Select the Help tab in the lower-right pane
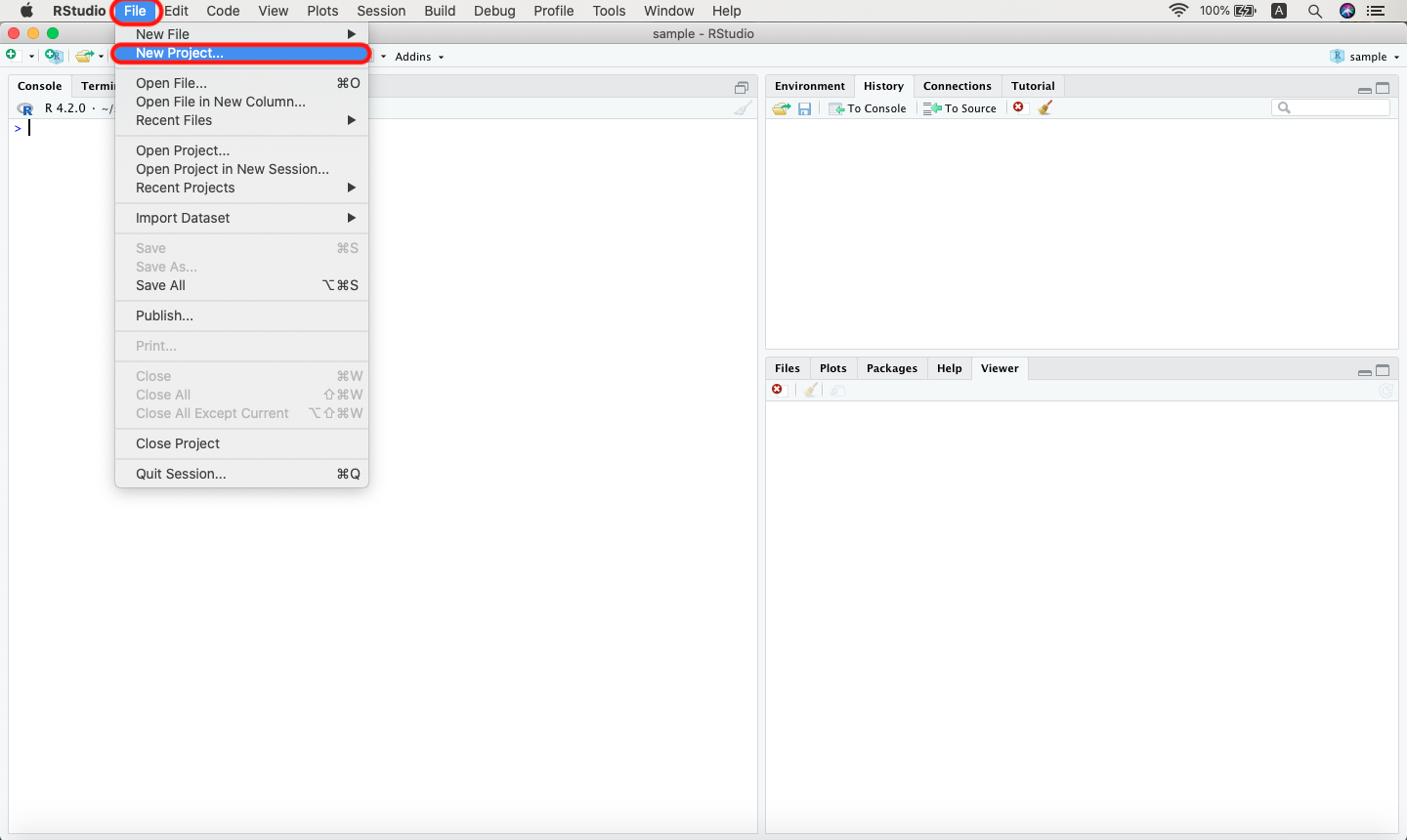The width and height of the screenshot is (1407, 840). 949,368
